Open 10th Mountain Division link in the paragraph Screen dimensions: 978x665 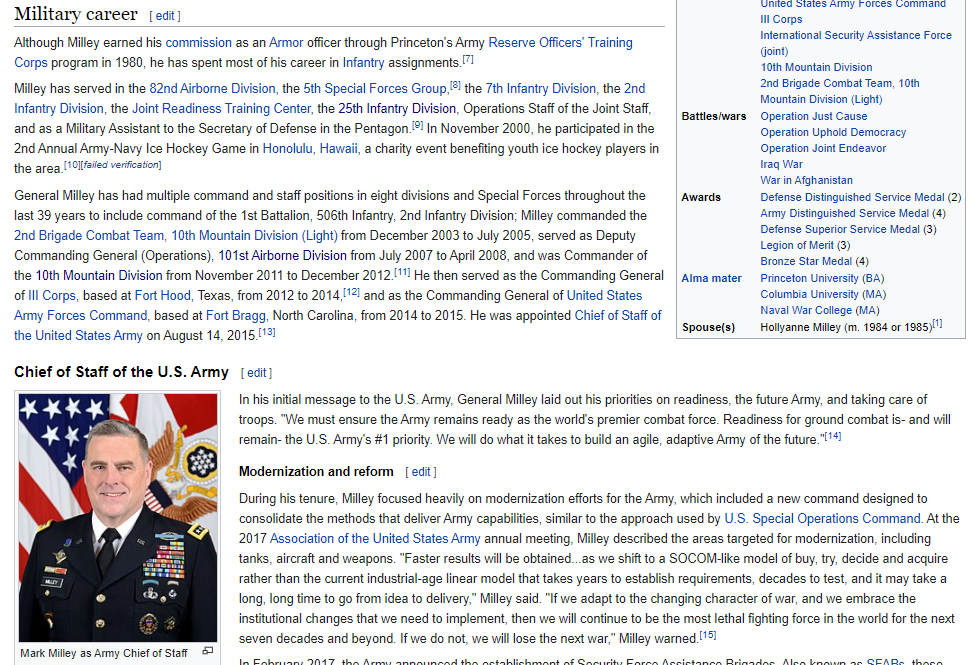[x=99, y=276]
